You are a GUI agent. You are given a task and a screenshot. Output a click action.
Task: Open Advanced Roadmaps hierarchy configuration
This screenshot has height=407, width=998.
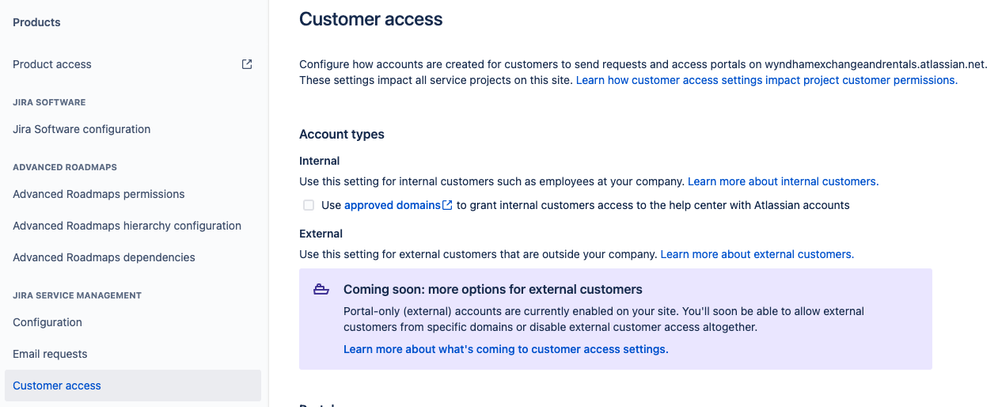(127, 226)
